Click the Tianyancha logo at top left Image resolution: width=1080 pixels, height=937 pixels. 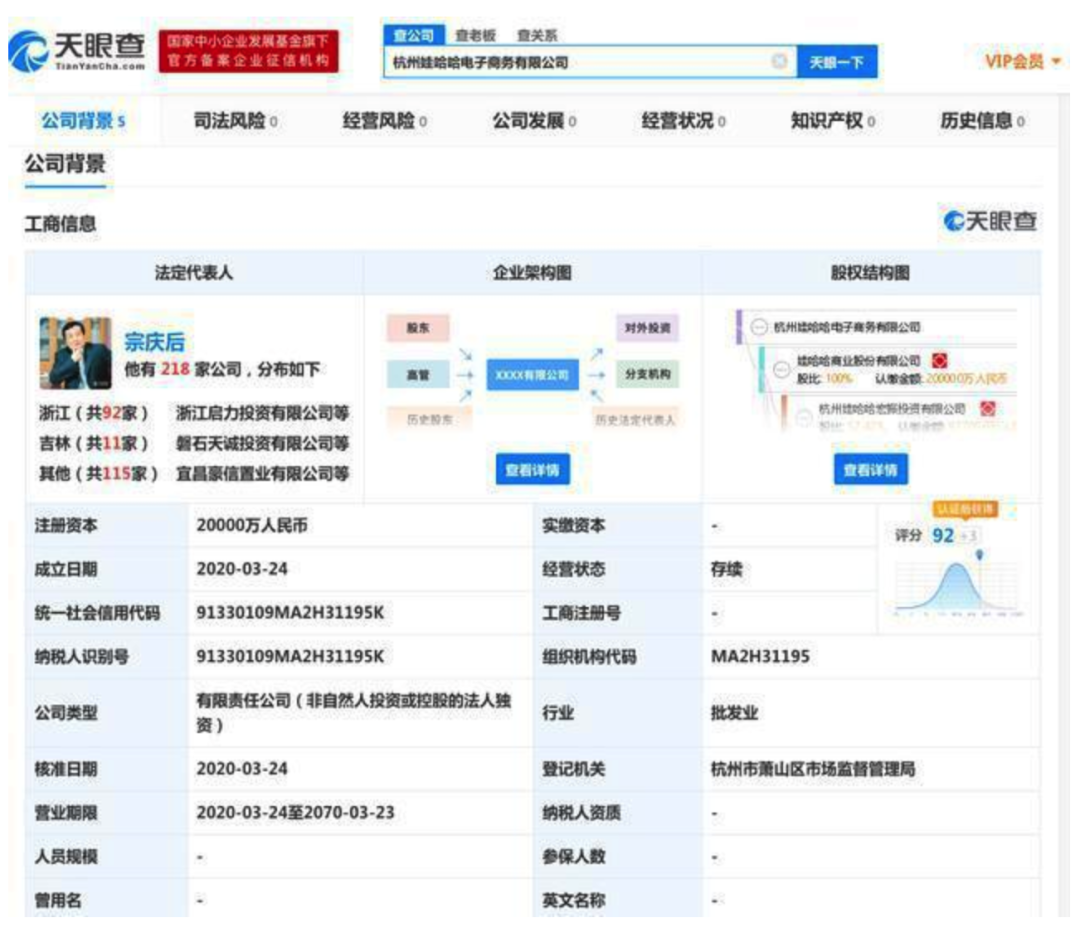click(x=77, y=51)
